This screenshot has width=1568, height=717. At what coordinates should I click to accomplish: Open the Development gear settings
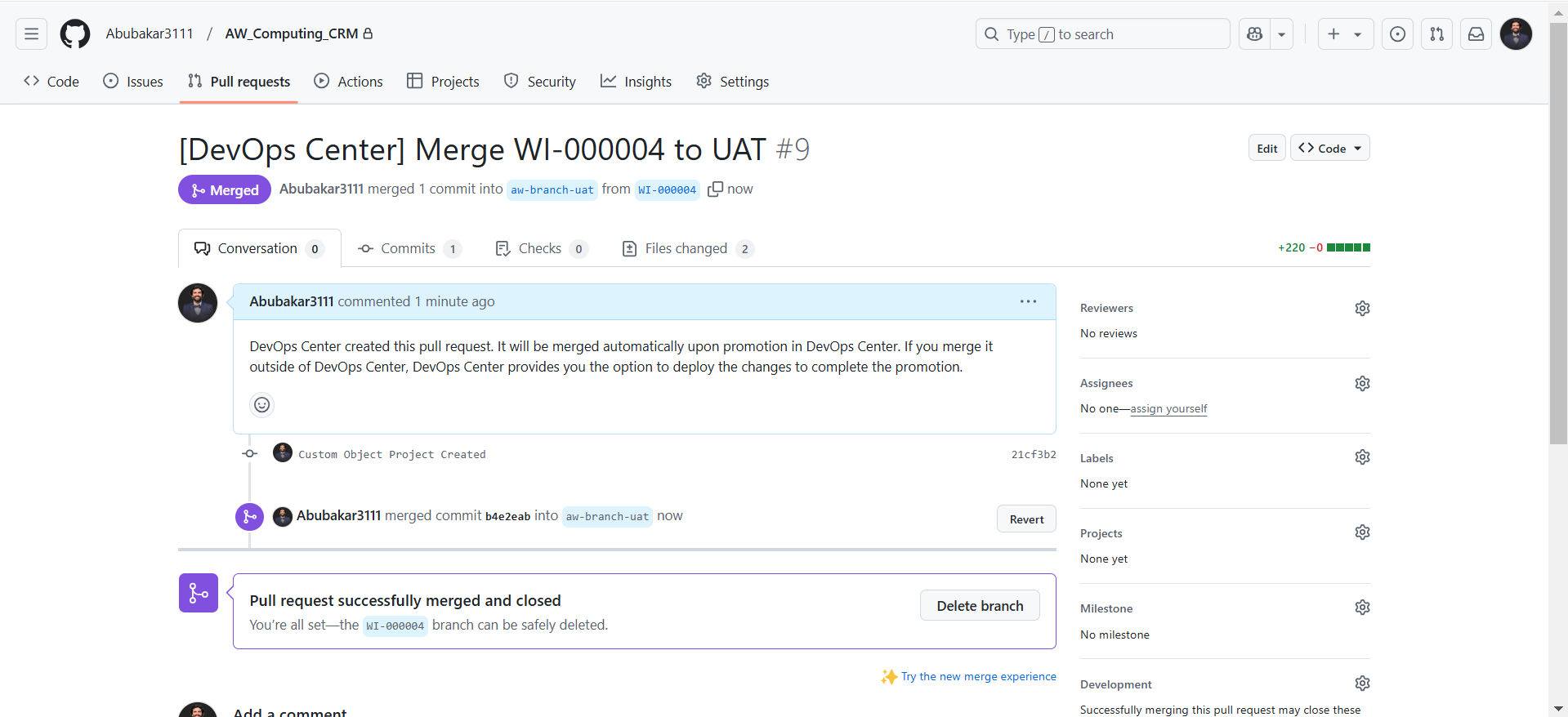click(1362, 683)
